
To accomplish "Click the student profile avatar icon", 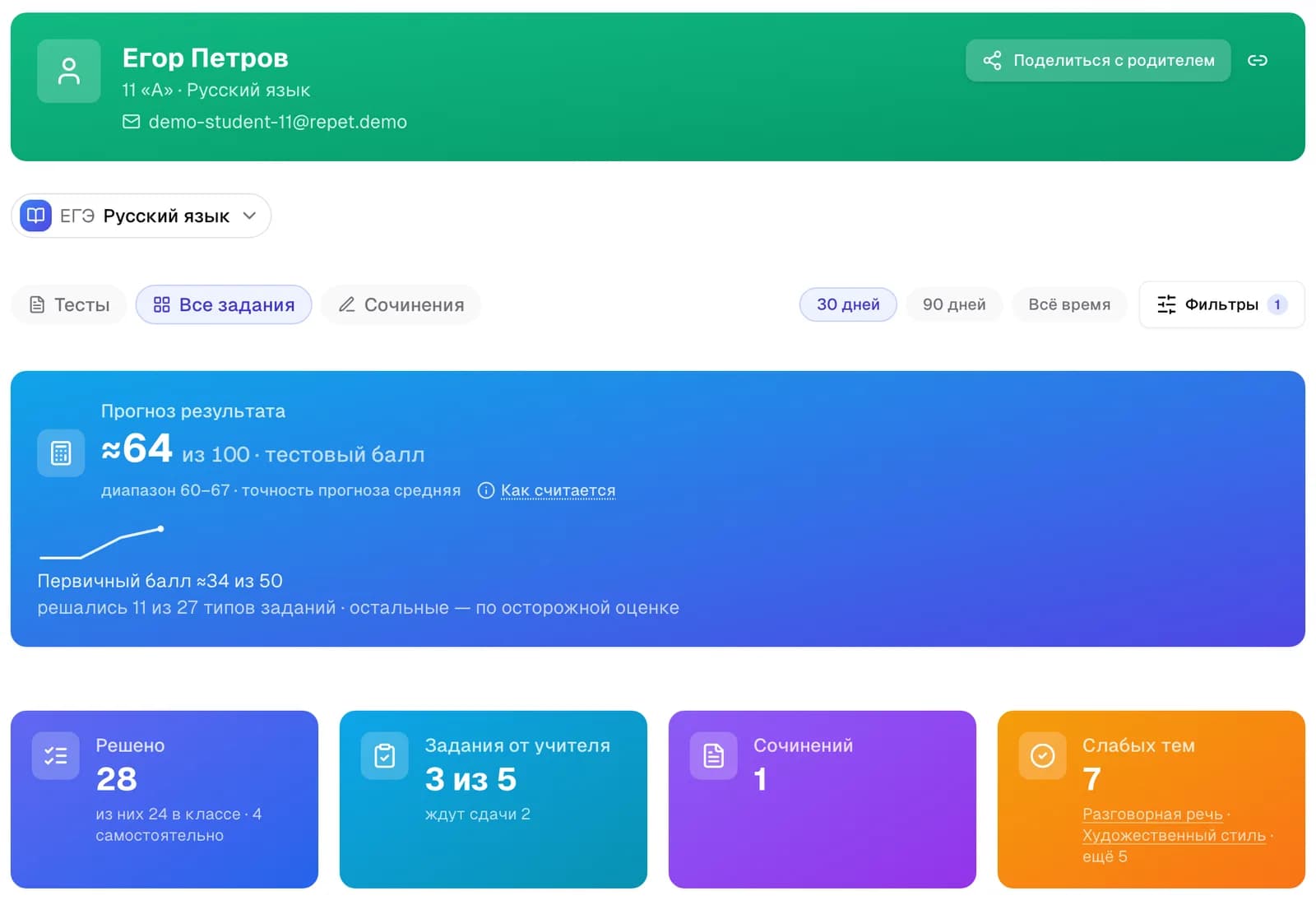I will (x=69, y=71).
